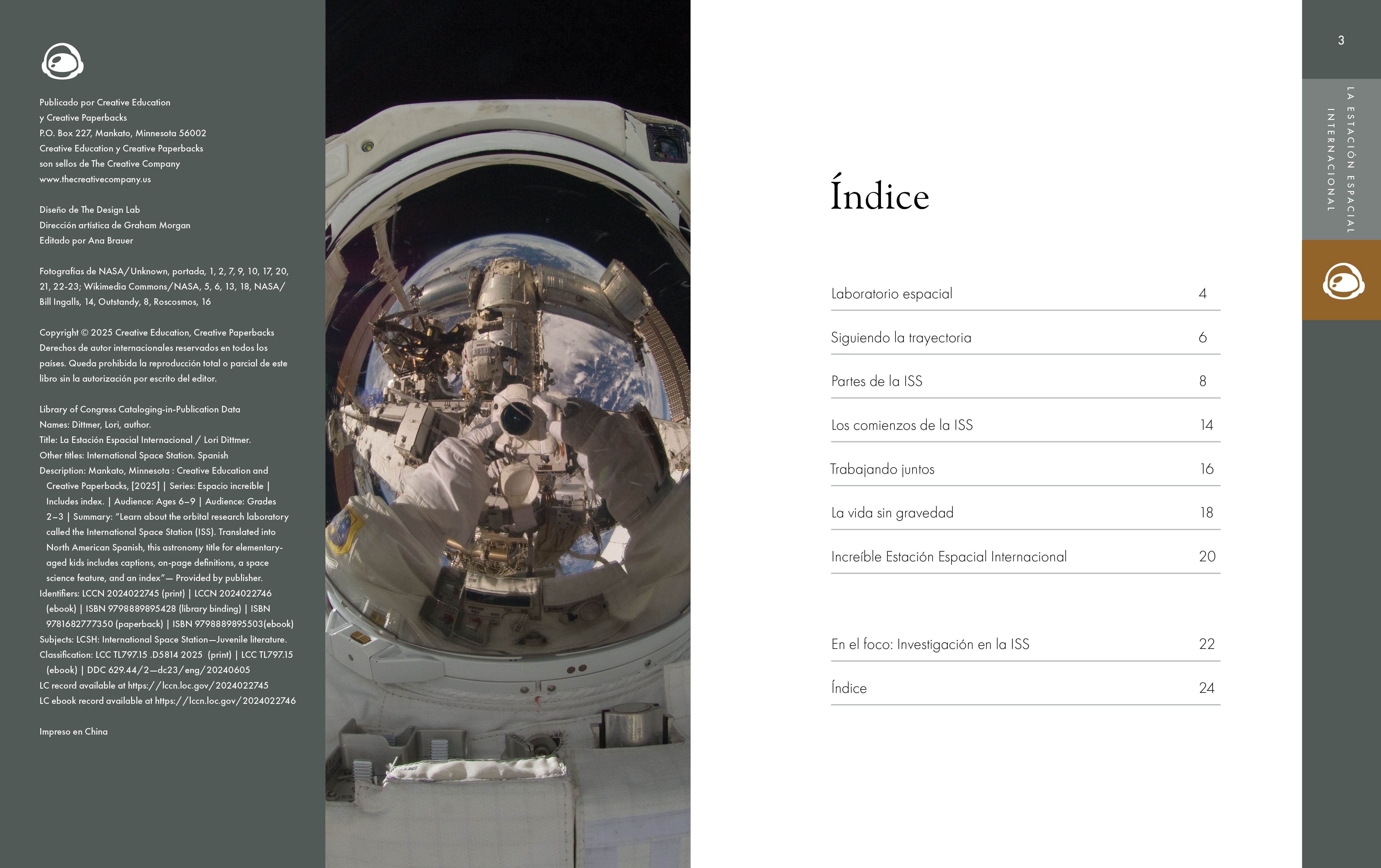Click 'Library of Congress Cataloging-in-Publication Data' line
The height and width of the screenshot is (868, 1381).
coord(140,409)
